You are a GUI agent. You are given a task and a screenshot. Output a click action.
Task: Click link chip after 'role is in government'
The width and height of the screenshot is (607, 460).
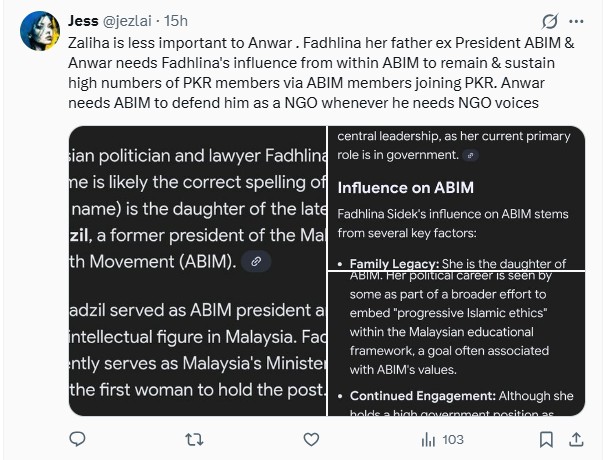(472, 155)
